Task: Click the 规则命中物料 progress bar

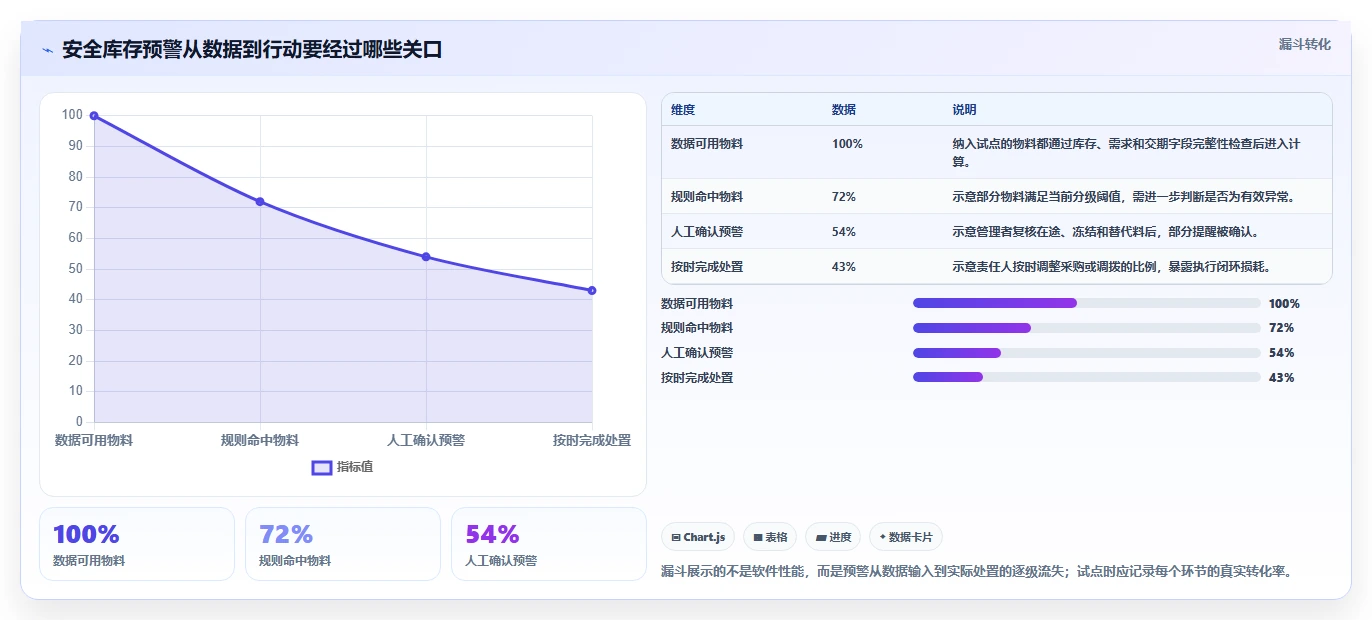Action: coord(1087,328)
